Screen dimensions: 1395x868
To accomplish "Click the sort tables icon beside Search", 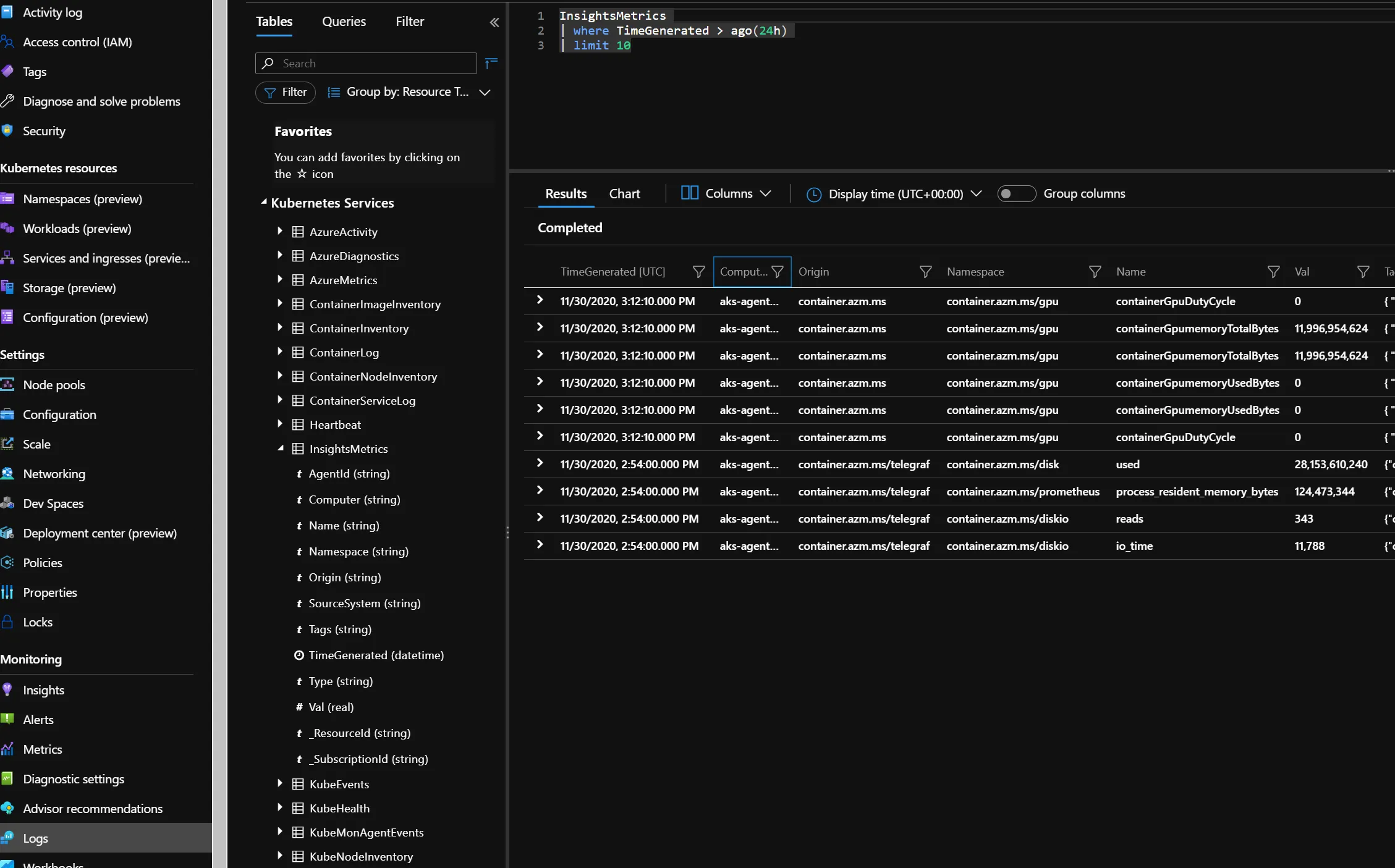I will pyautogui.click(x=491, y=63).
